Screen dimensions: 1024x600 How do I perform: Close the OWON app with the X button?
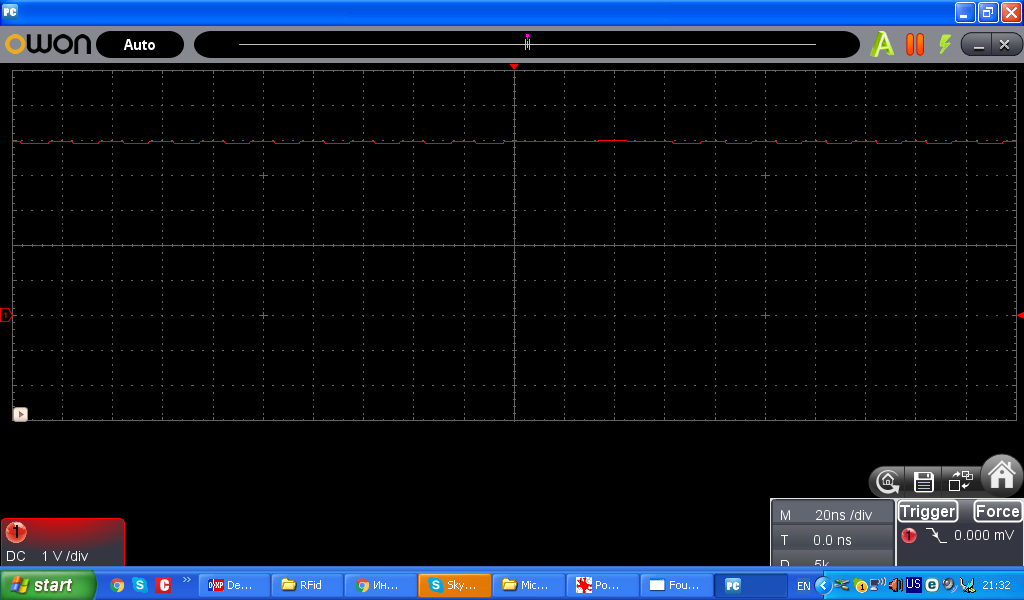pyautogui.click(x=1005, y=45)
